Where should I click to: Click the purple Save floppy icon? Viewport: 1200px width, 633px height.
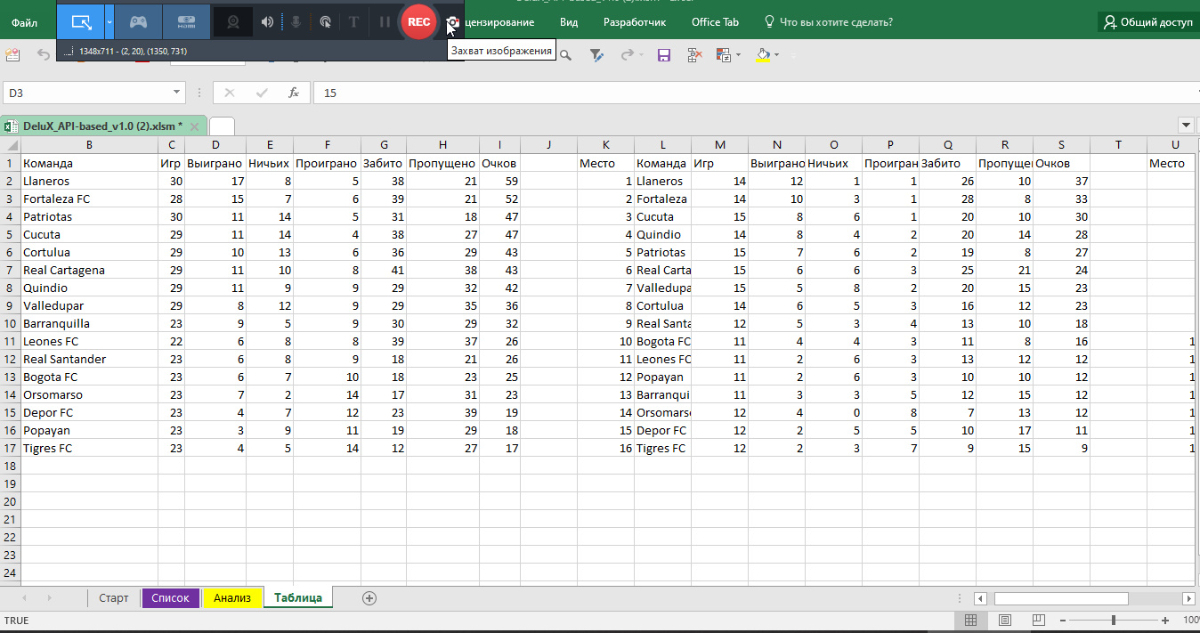coord(664,55)
